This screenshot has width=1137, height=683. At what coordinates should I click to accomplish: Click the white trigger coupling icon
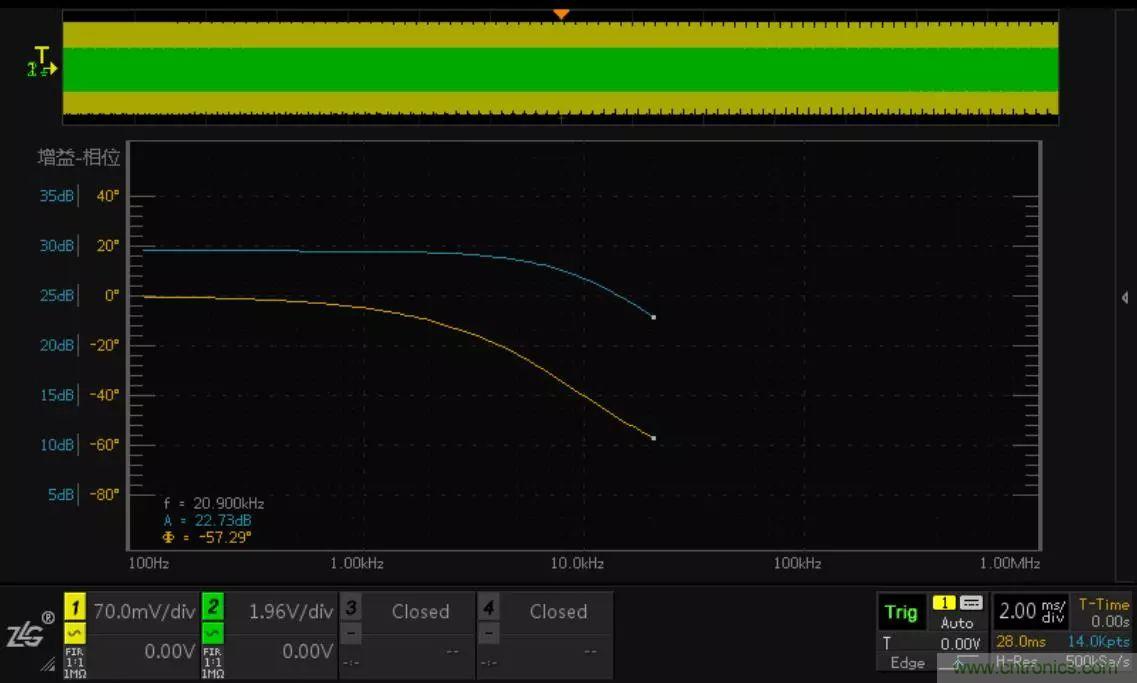971,603
